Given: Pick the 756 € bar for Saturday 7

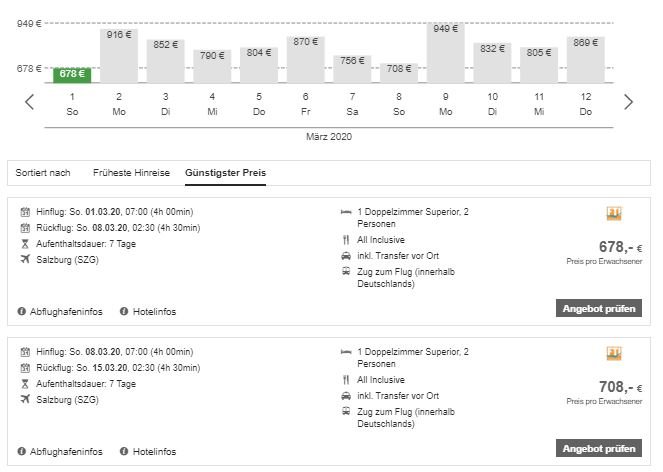Looking at the screenshot, I should click(x=352, y=69).
